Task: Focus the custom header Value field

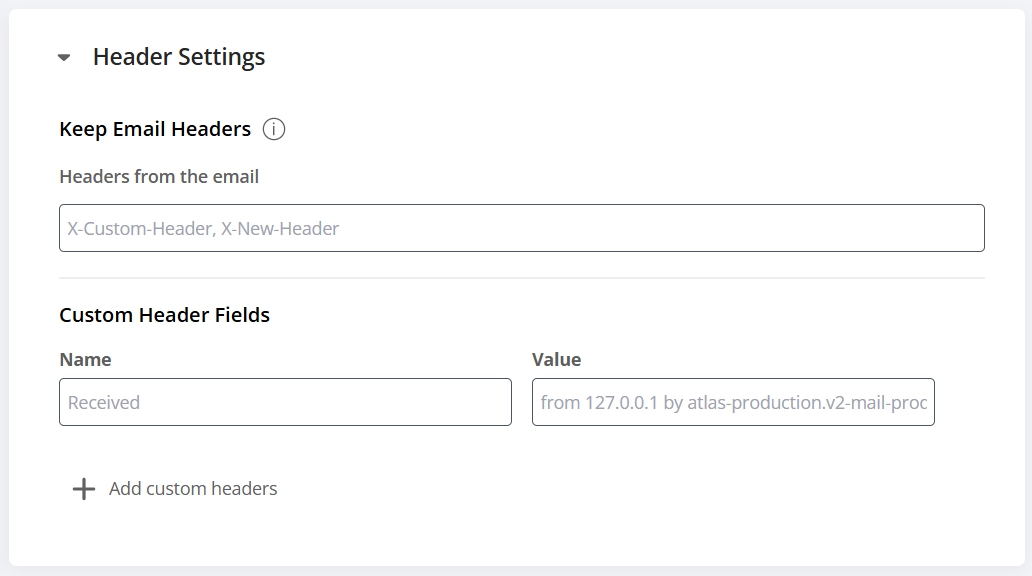Action: click(733, 402)
